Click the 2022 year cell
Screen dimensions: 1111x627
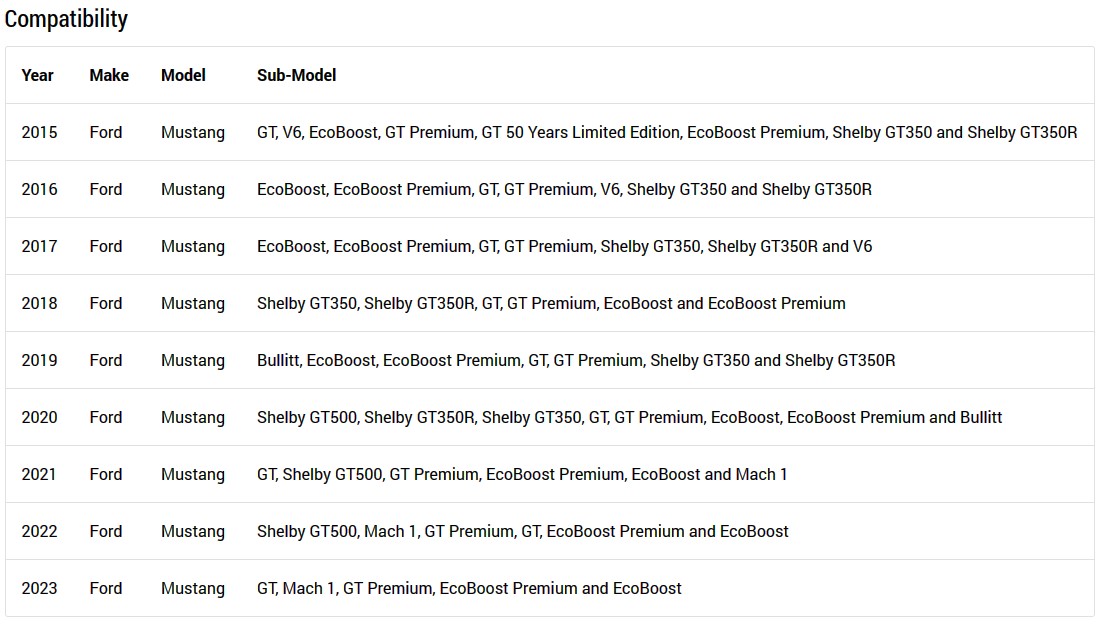coord(39,531)
